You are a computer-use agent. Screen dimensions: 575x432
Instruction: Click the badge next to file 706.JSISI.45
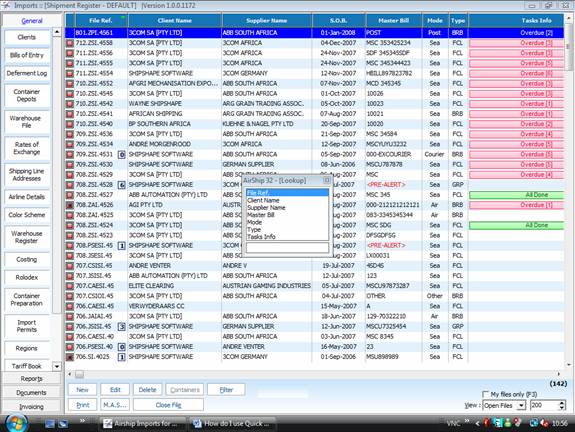122,327
